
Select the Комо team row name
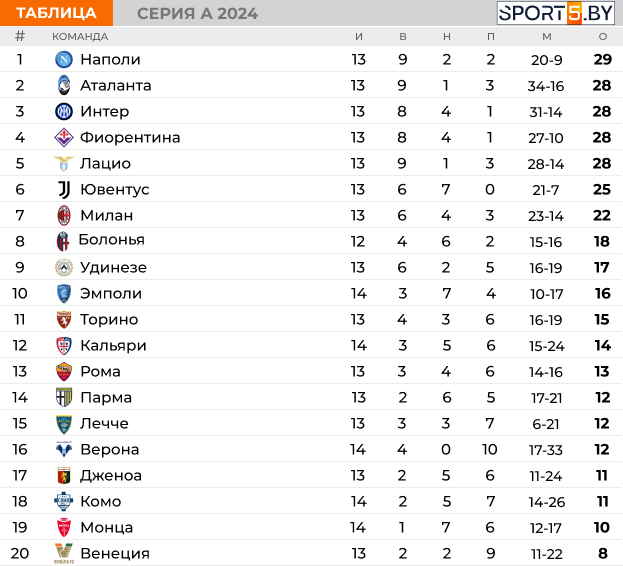[x=101, y=501]
